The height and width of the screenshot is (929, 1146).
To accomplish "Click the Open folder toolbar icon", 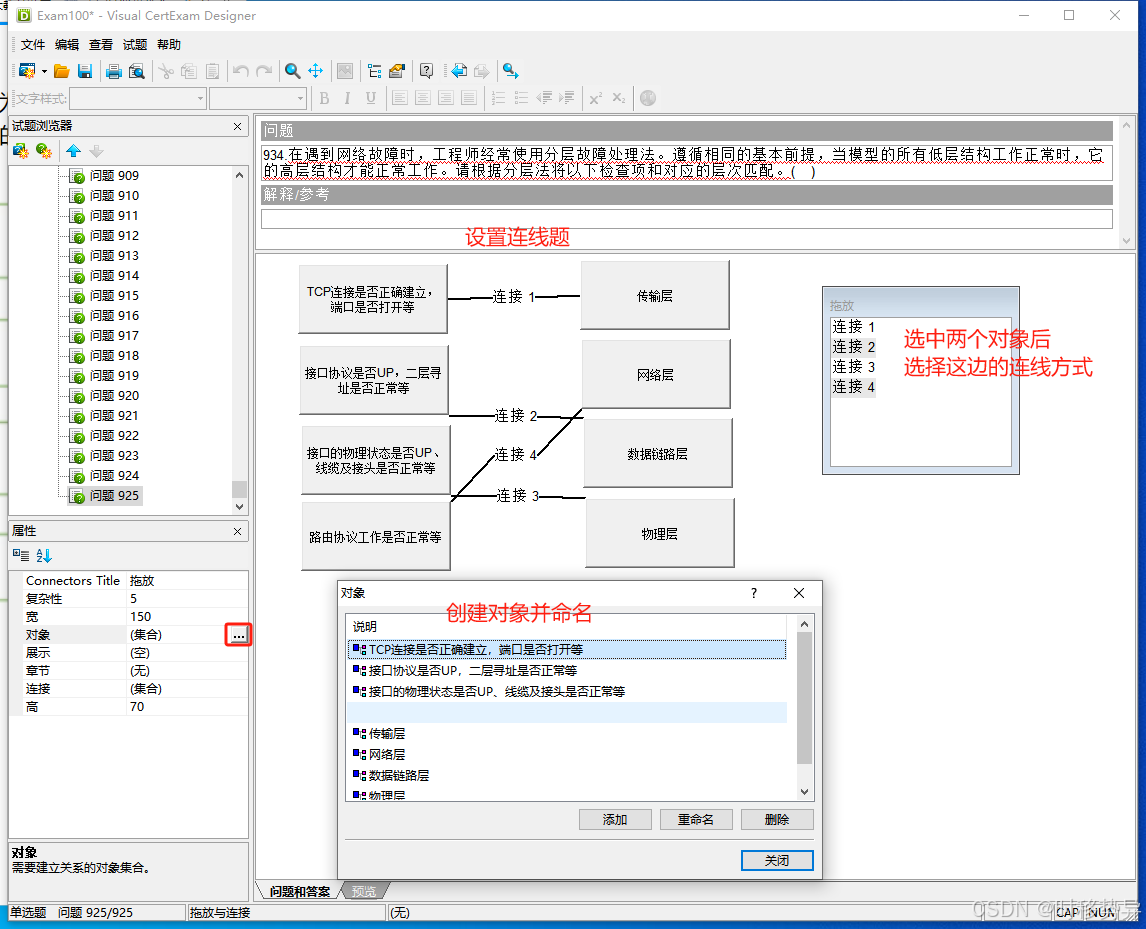I will pyautogui.click(x=61, y=71).
